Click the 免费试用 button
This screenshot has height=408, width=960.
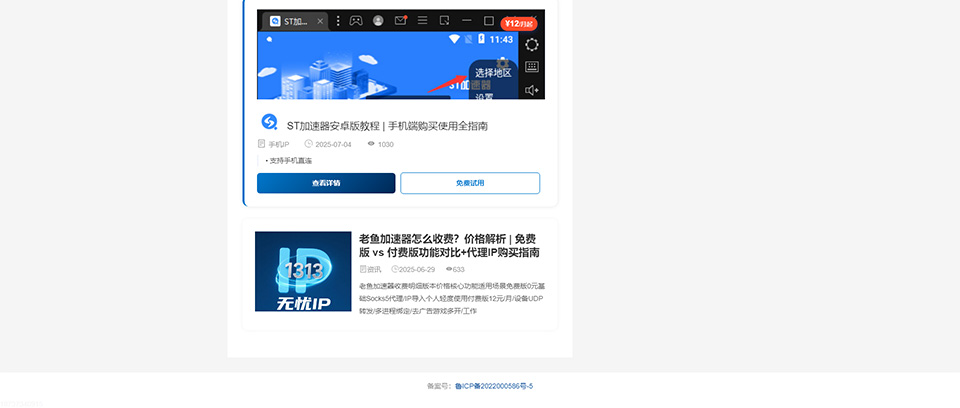click(470, 183)
